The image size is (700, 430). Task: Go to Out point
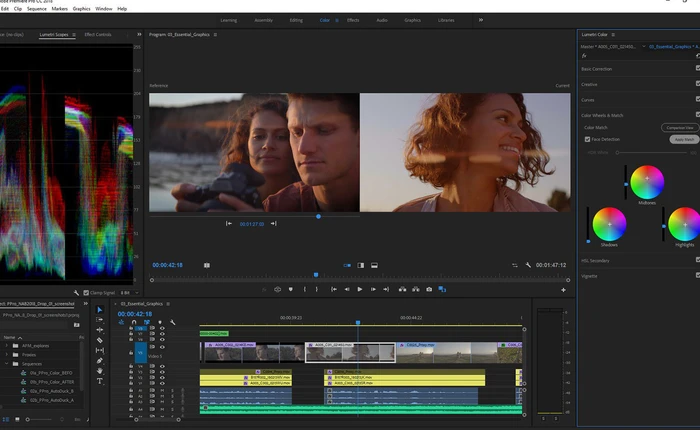pyautogui.click(x=386, y=289)
